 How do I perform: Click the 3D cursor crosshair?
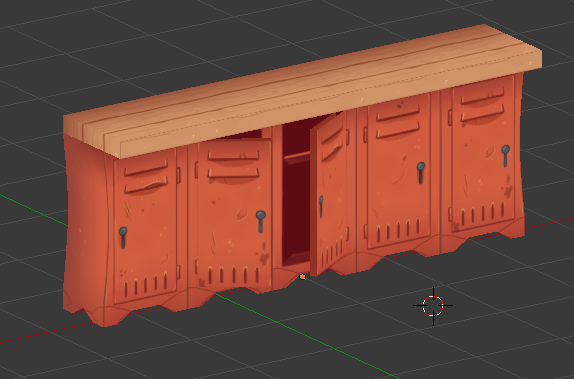[433, 306]
